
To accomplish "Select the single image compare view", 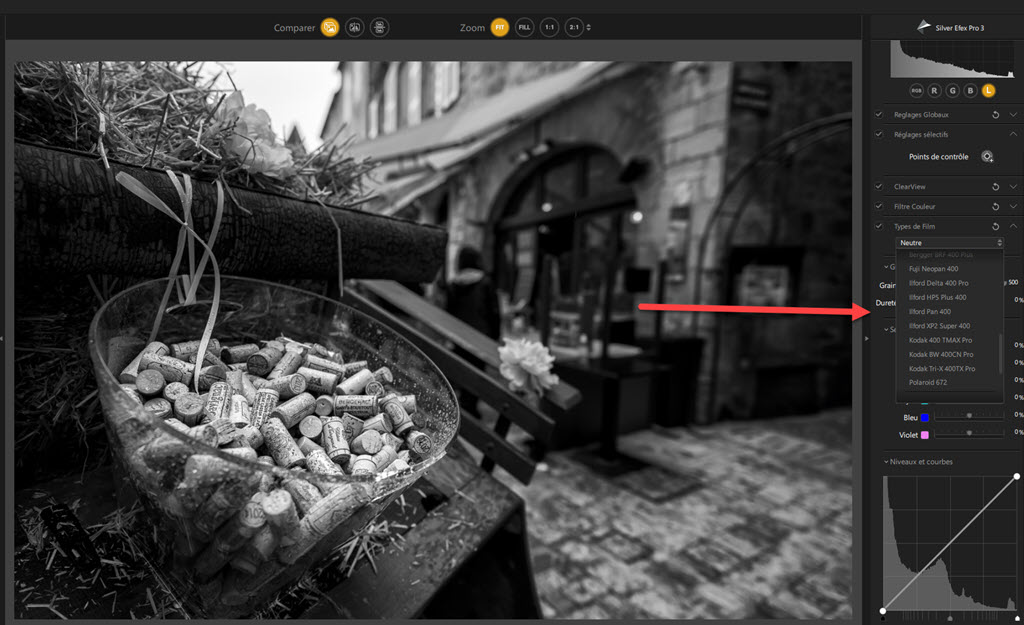I will click(330, 27).
